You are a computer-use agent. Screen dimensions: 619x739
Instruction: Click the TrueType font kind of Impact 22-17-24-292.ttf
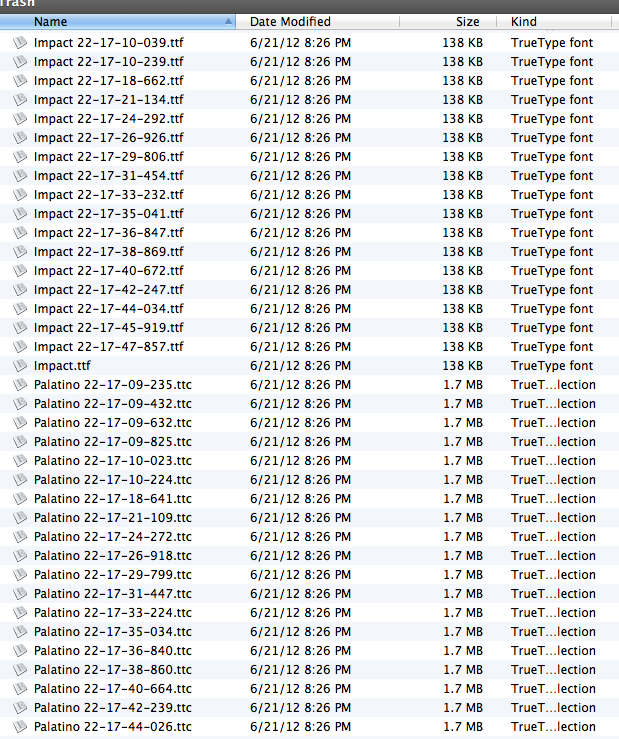pyautogui.click(x=552, y=119)
